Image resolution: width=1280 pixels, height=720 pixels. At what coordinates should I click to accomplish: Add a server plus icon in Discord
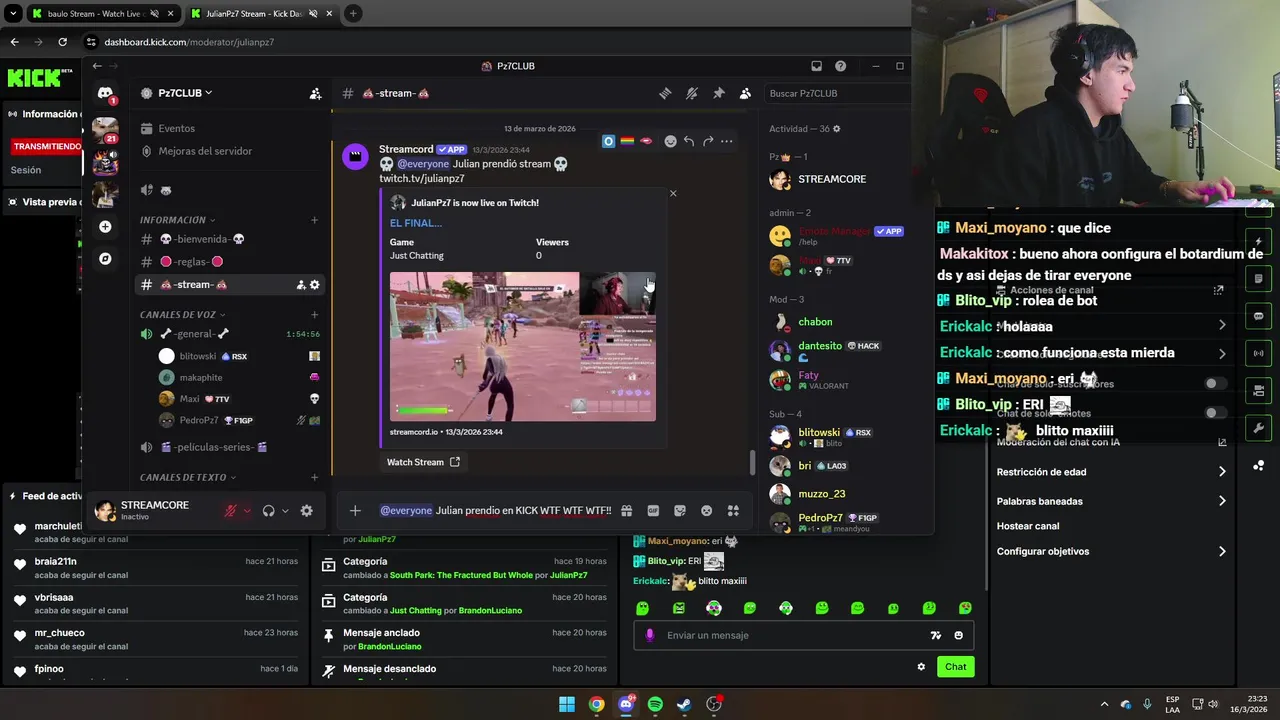(105, 226)
